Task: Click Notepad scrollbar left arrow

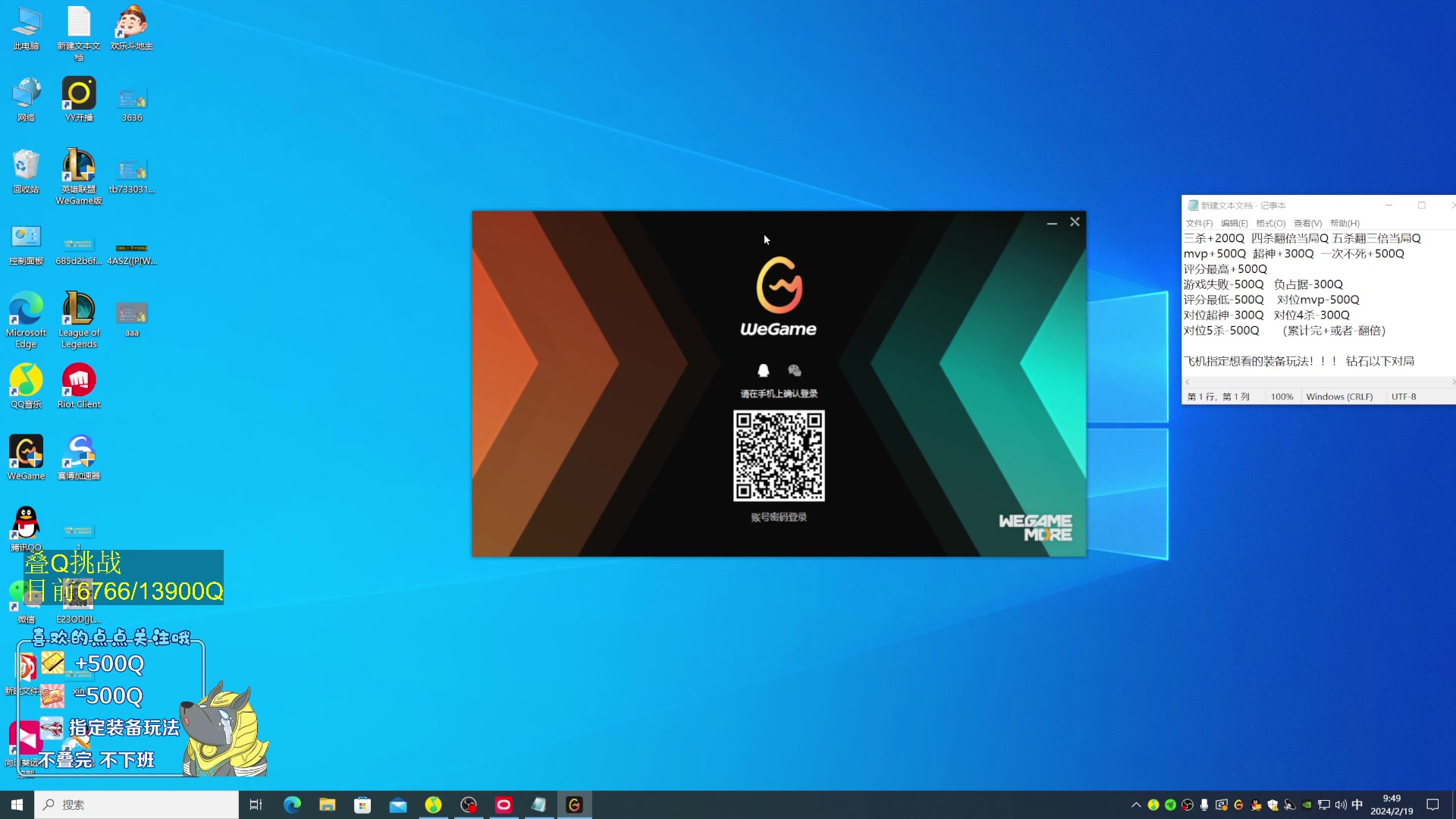Action: [x=1188, y=381]
